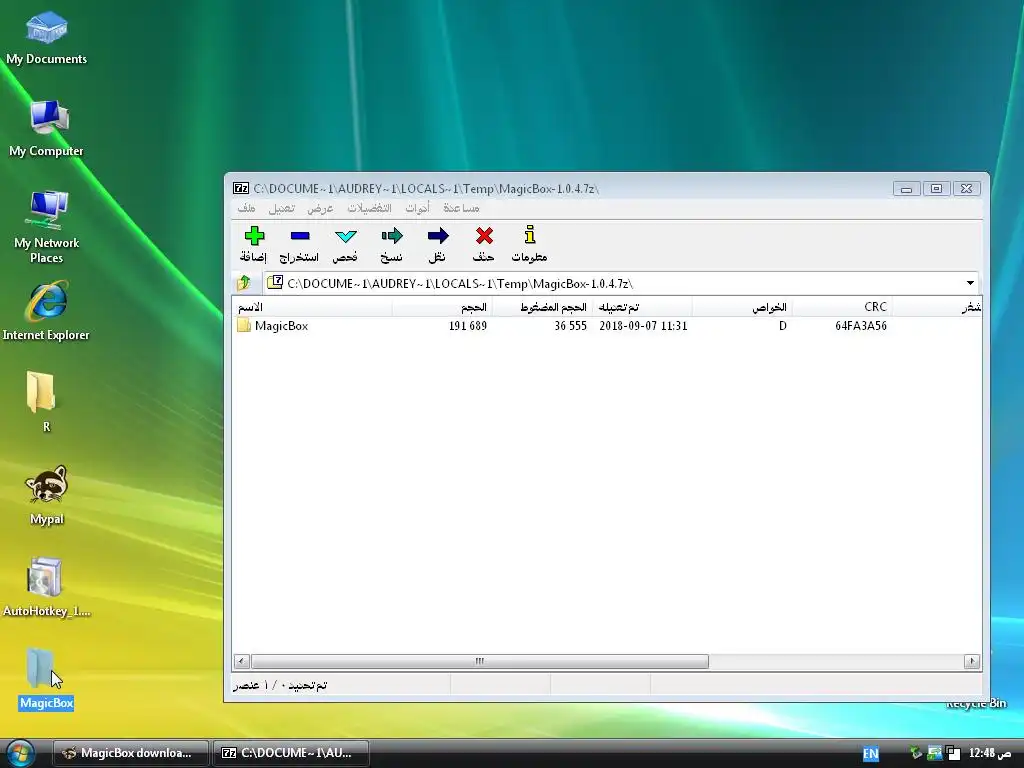Click the 64FA3A56 CRC value
The width and height of the screenshot is (1024, 768).
(861, 326)
